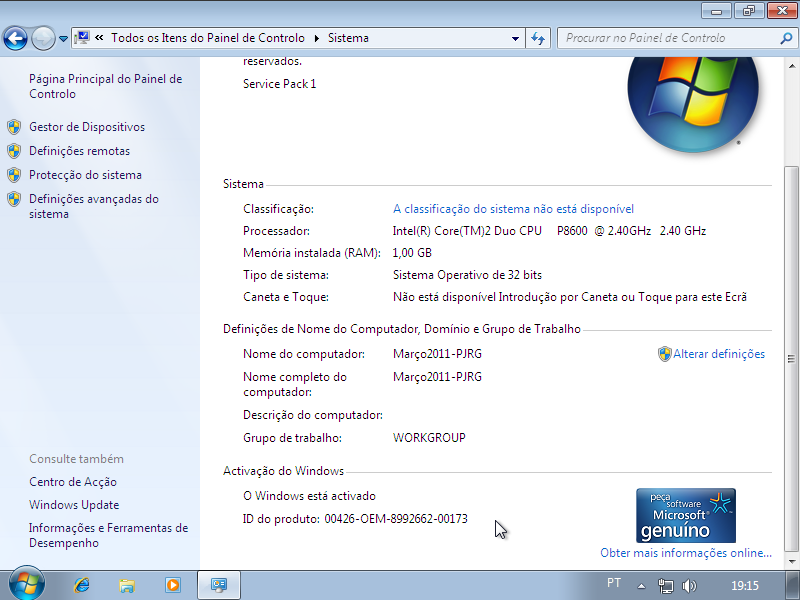Click the shield icon next to Alterar definições
The width and height of the screenshot is (800, 600).
pyautogui.click(x=664, y=354)
